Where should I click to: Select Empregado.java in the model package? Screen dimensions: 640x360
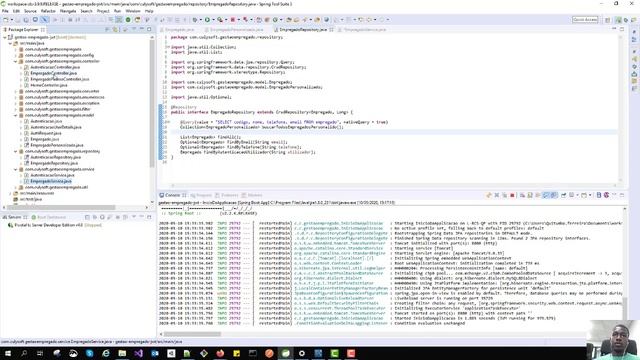pyautogui.click(x=44, y=139)
